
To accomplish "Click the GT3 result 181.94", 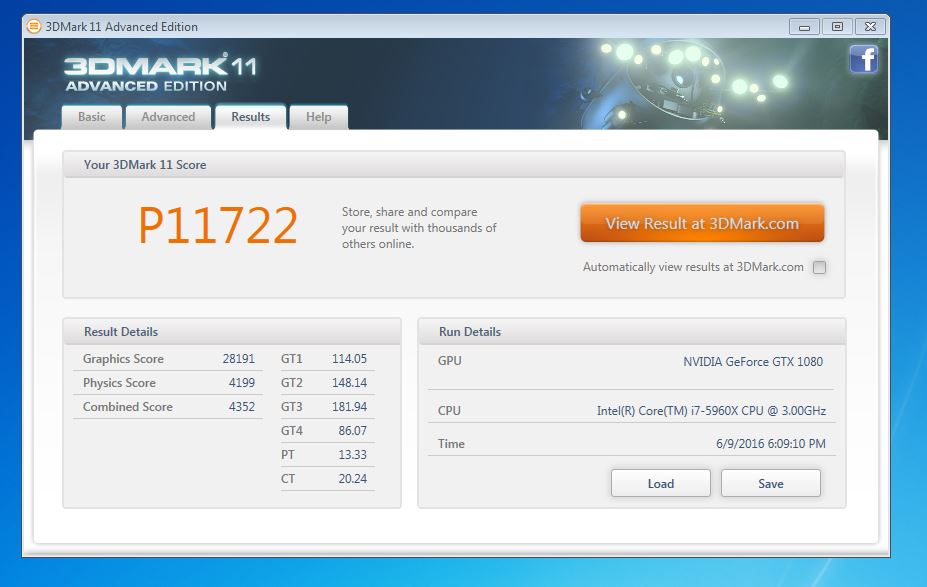I will [x=349, y=407].
